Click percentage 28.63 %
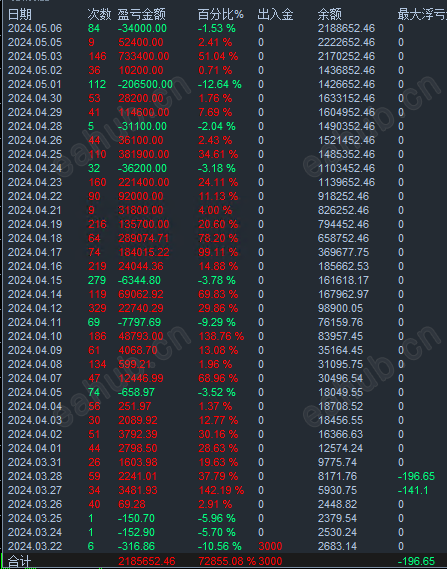 point(218,449)
